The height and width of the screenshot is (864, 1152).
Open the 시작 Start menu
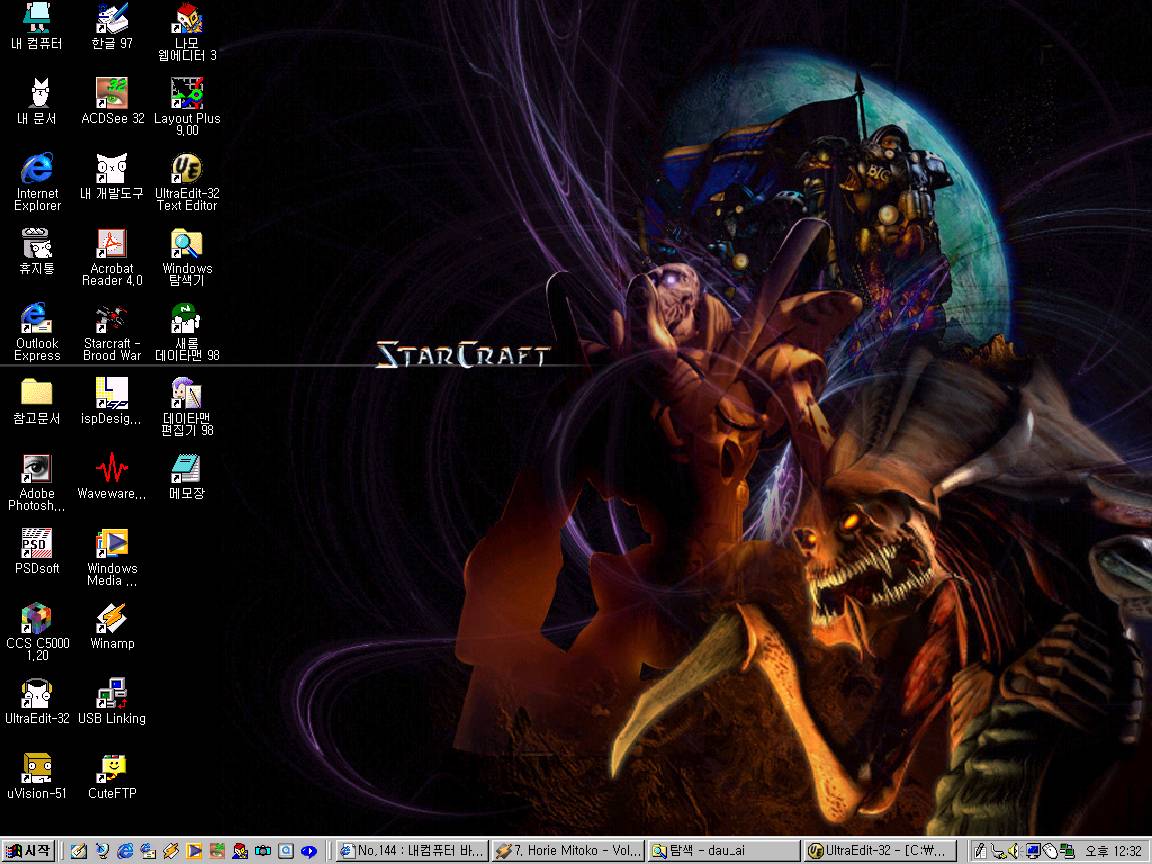click(x=28, y=851)
